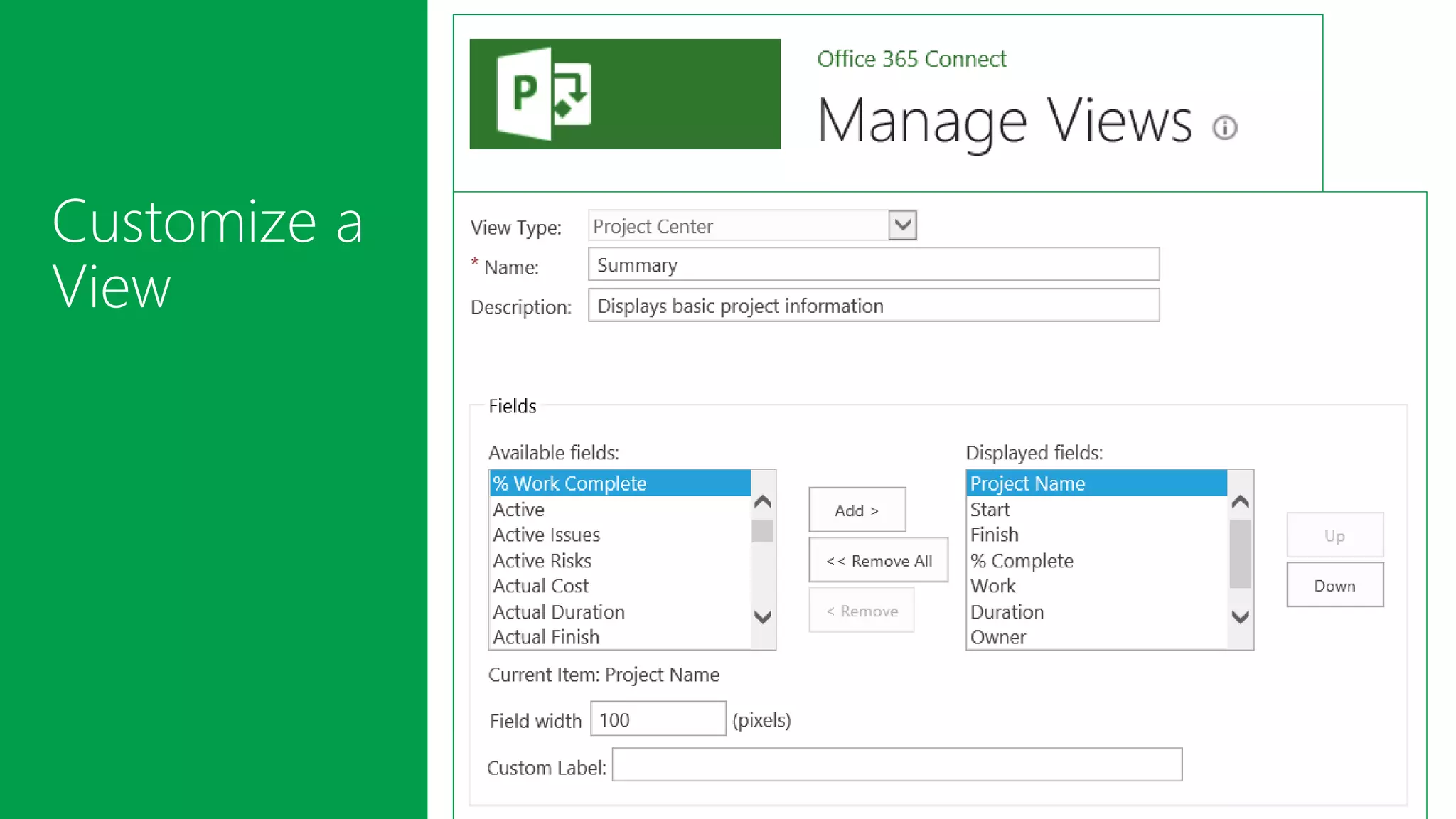Click the Name input field

click(873, 264)
